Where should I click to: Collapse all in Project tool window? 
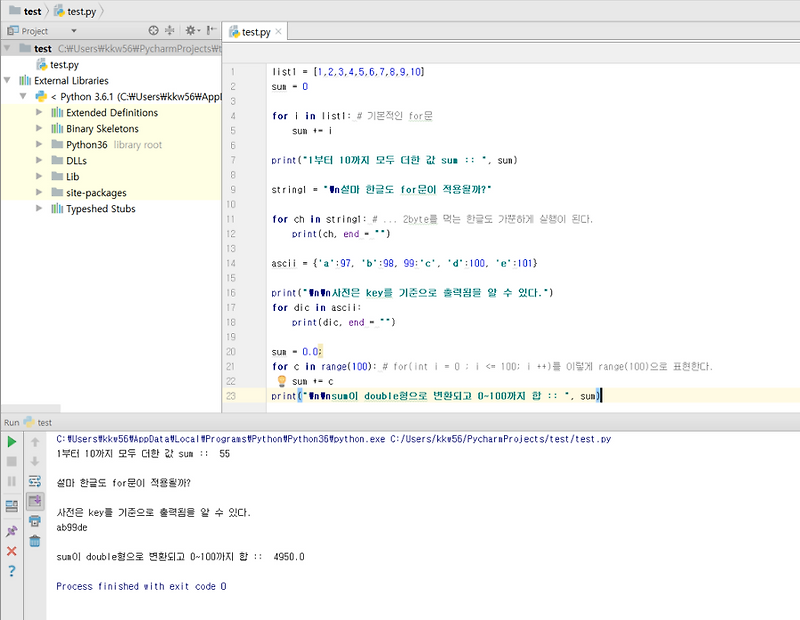point(169,31)
